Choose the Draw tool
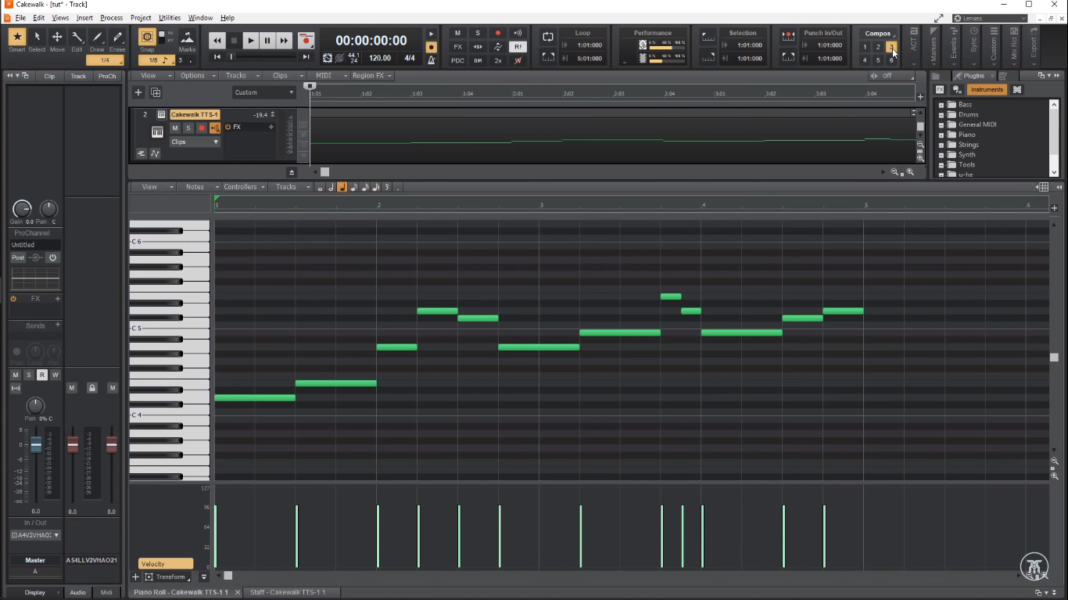Image resolution: width=1068 pixels, height=600 pixels. pos(97,40)
